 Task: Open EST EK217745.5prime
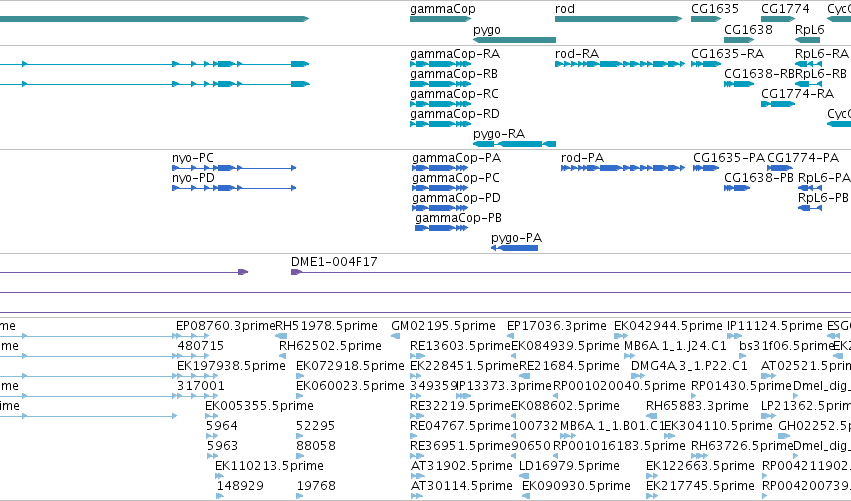tap(700, 486)
